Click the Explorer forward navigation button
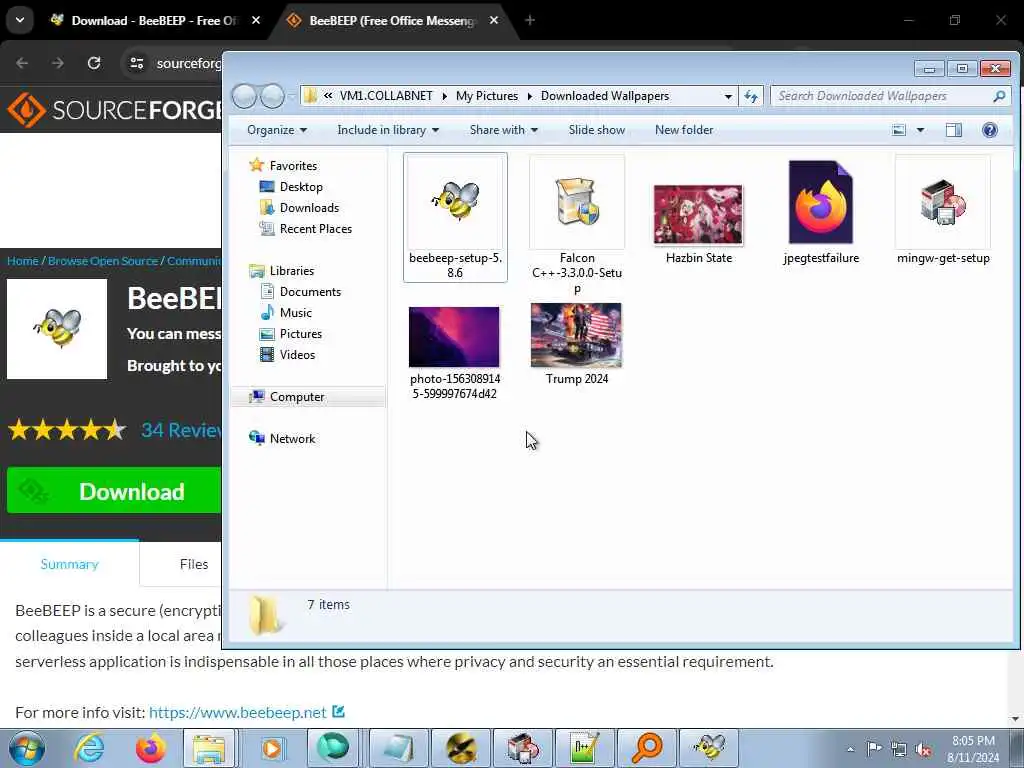This screenshot has width=1024, height=768. pos(273,96)
